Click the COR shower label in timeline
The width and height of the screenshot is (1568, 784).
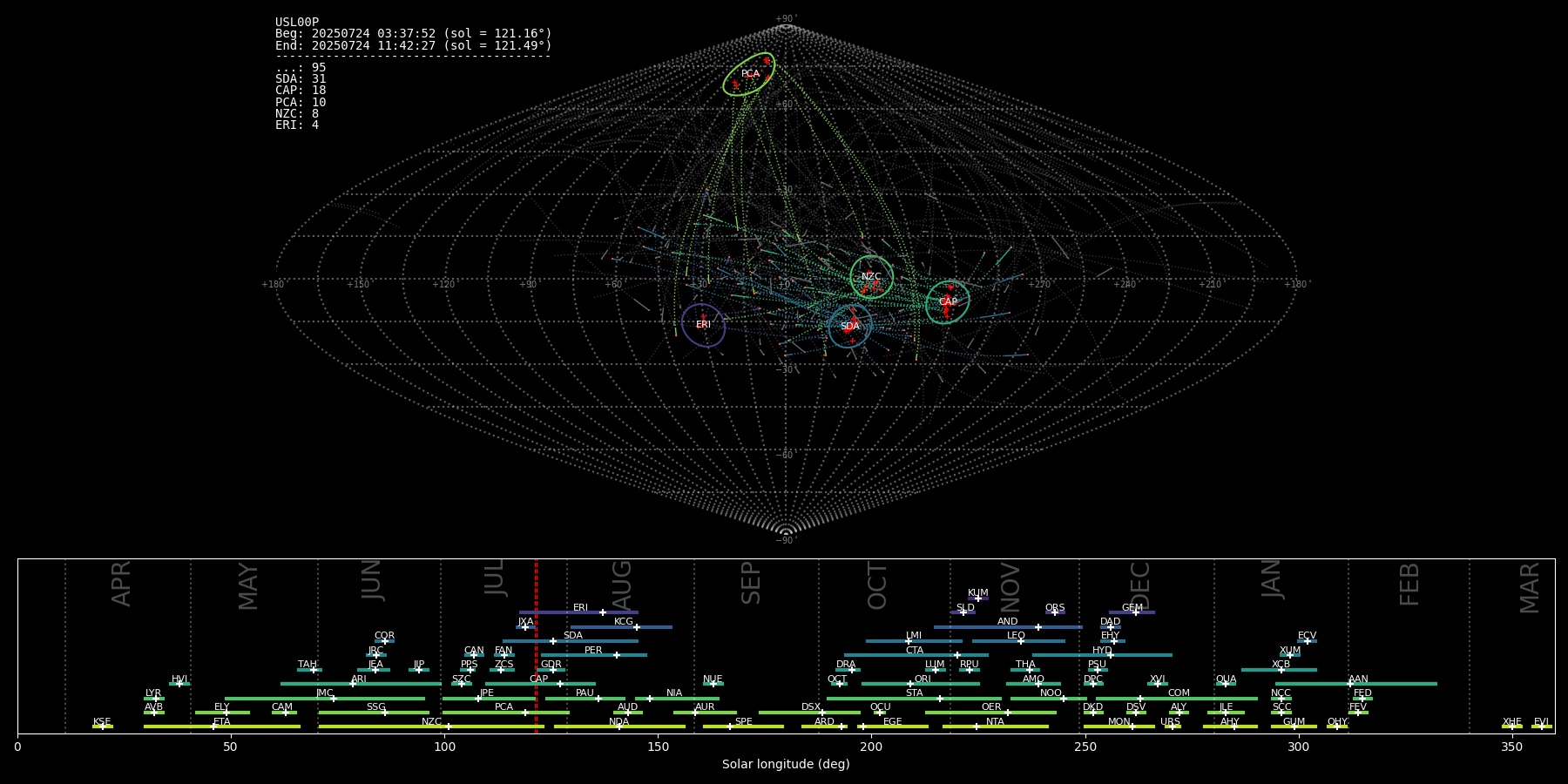[384, 636]
